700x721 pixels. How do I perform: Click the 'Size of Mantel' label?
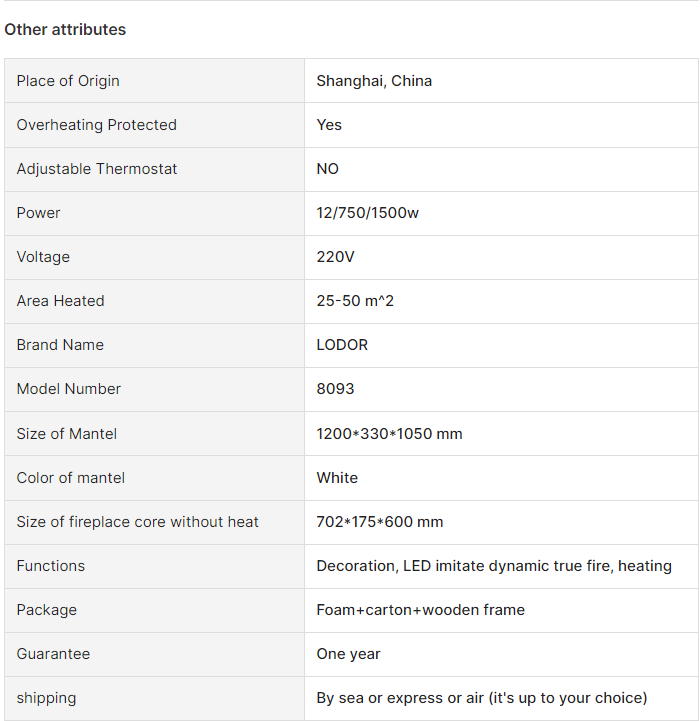tap(67, 434)
